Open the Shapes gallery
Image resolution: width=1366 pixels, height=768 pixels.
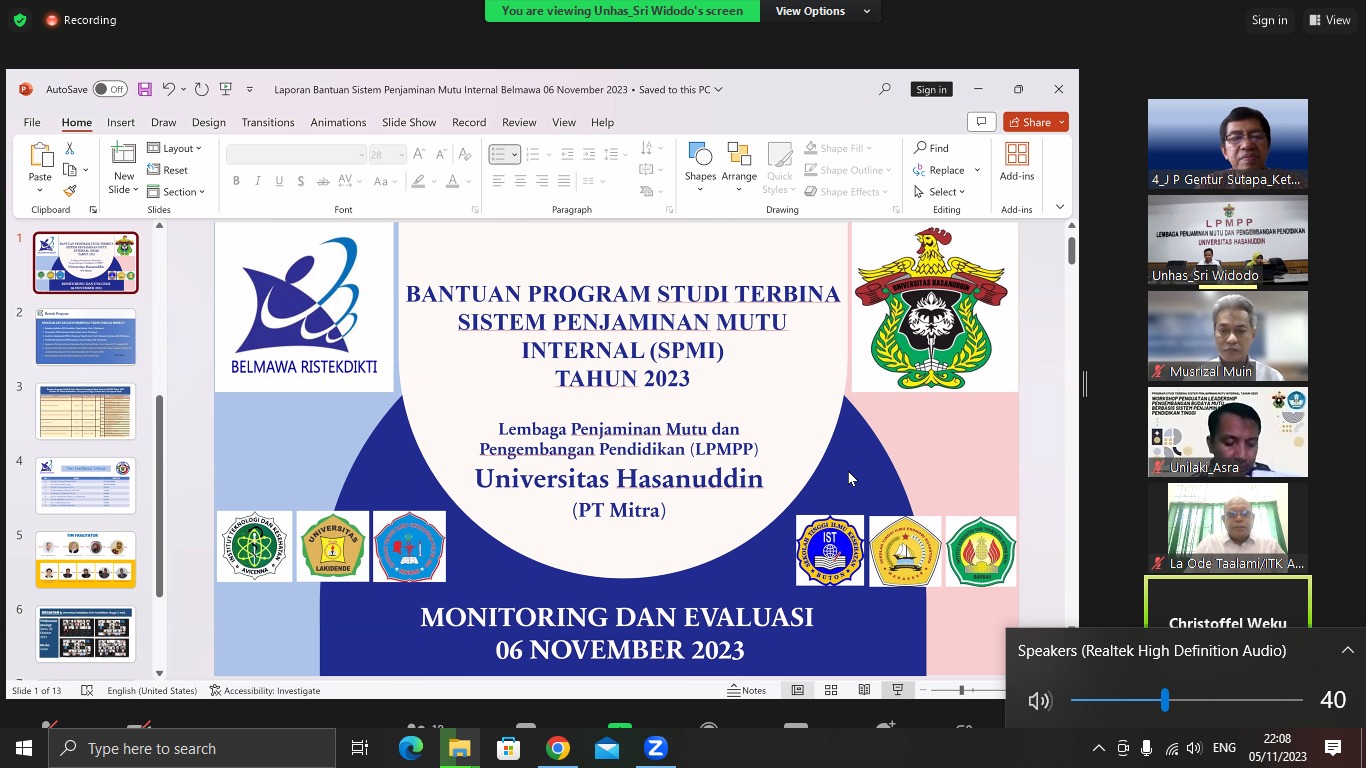700,166
